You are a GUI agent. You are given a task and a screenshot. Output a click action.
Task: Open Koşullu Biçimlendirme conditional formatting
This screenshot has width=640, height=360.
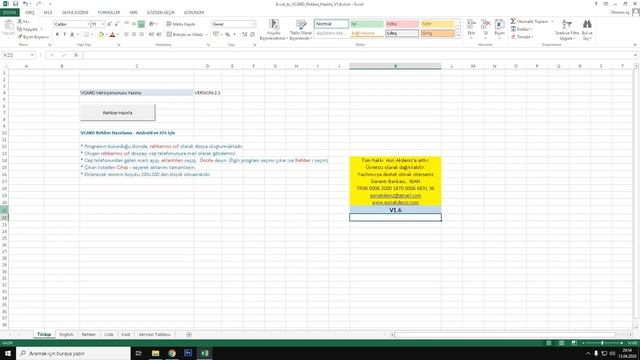273,29
